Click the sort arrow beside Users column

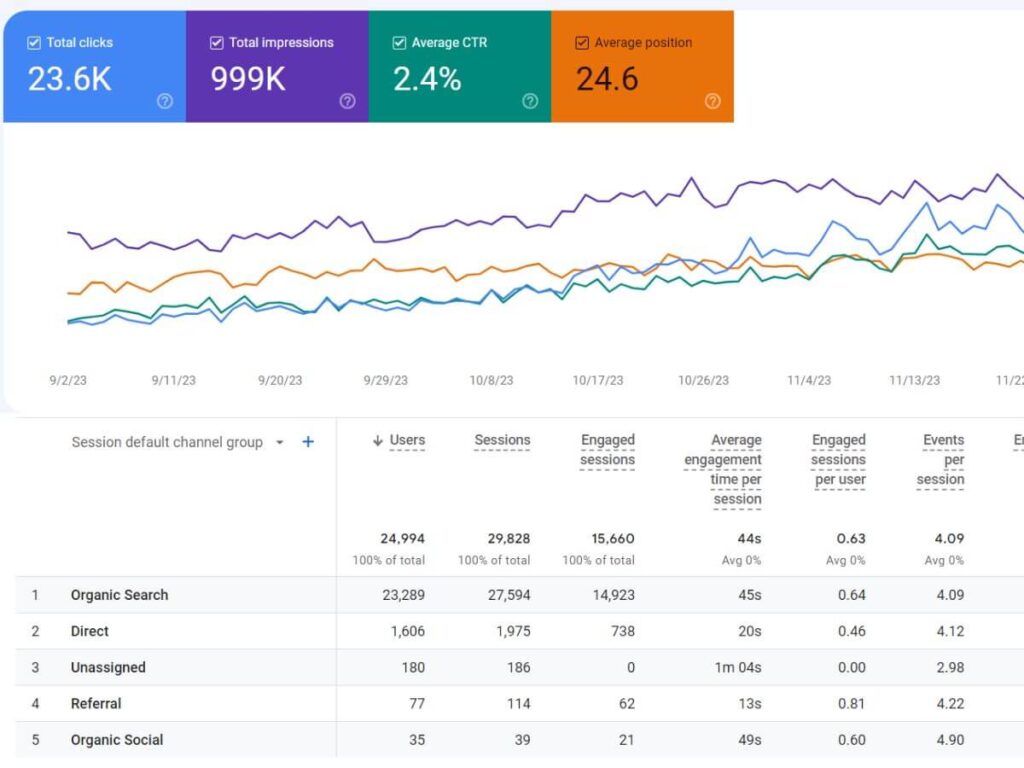click(377, 441)
